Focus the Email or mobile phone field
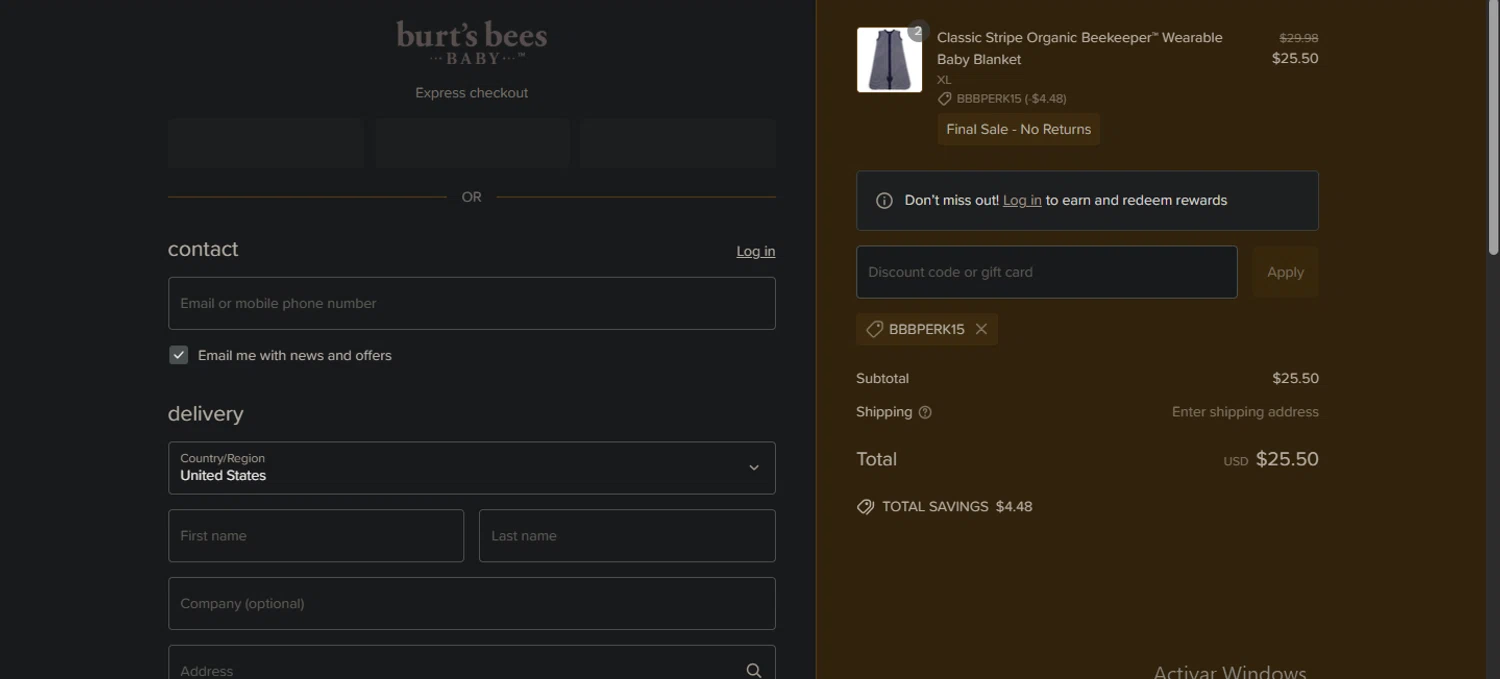1500x679 pixels. [472, 303]
